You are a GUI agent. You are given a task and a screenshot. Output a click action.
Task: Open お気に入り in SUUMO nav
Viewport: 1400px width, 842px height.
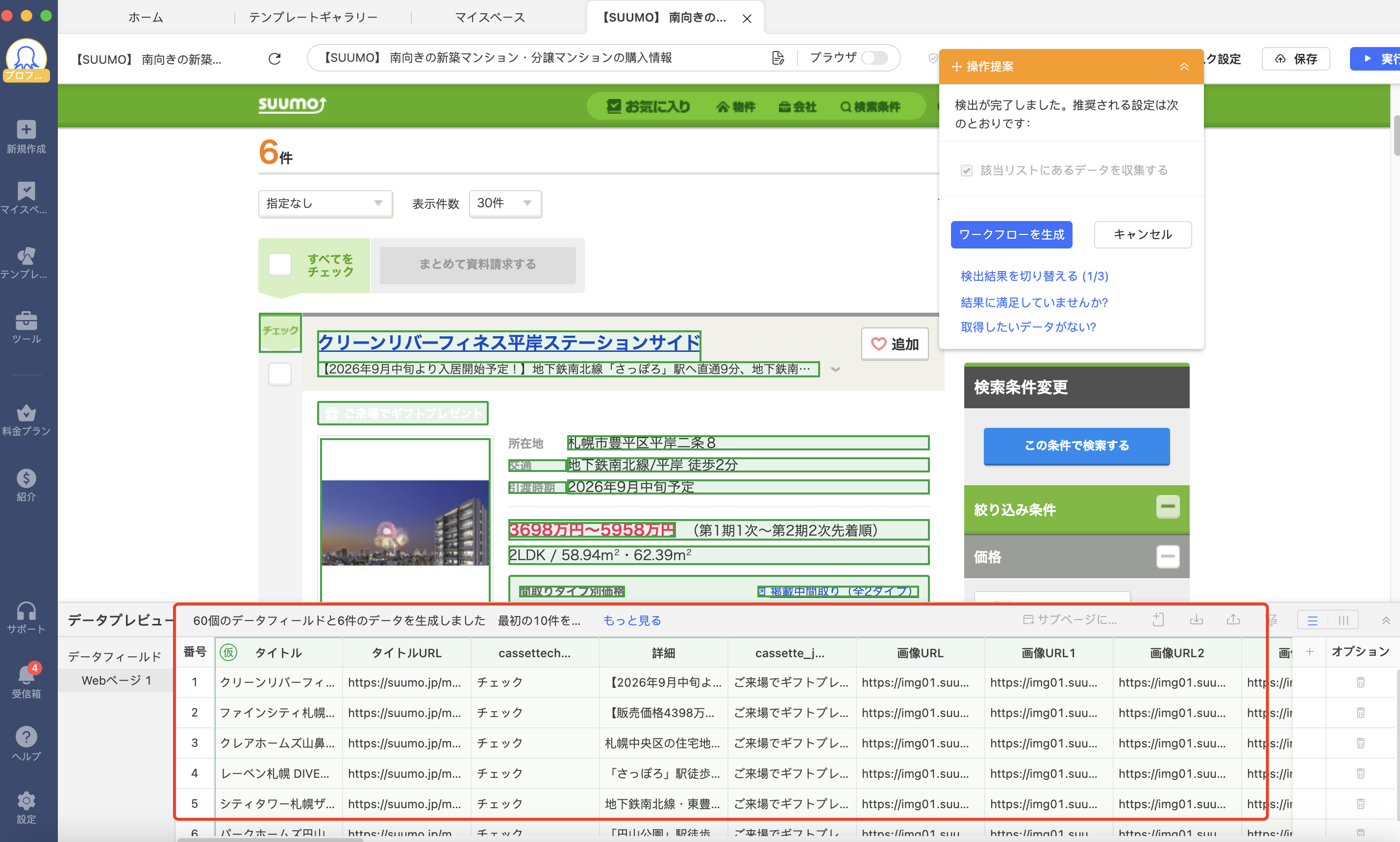[x=649, y=107]
